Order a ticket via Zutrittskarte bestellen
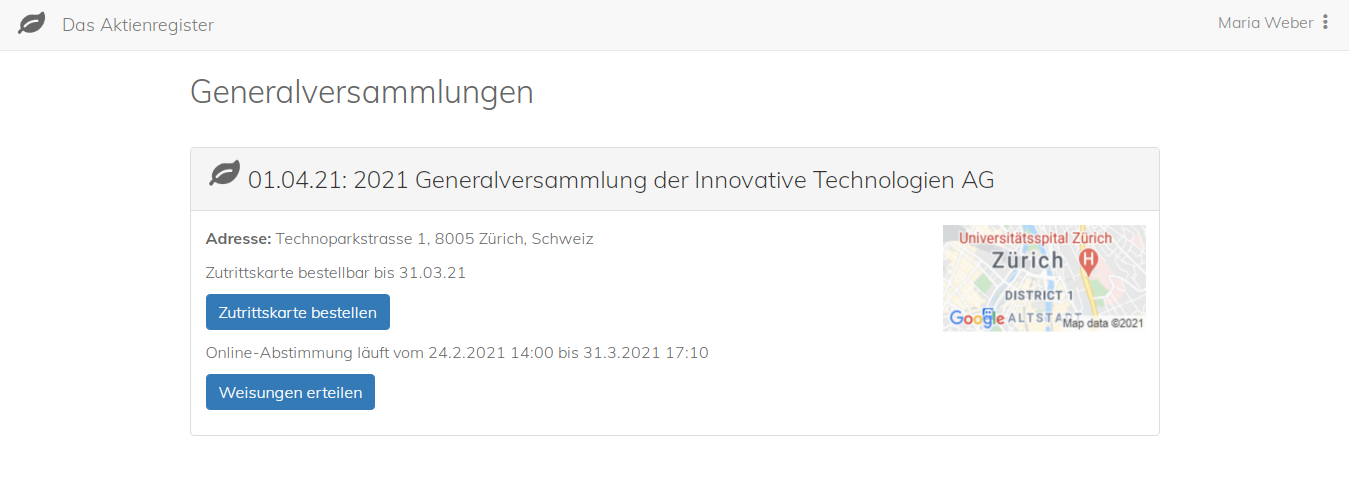The height and width of the screenshot is (499, 1349). click(x=298, y=312)
